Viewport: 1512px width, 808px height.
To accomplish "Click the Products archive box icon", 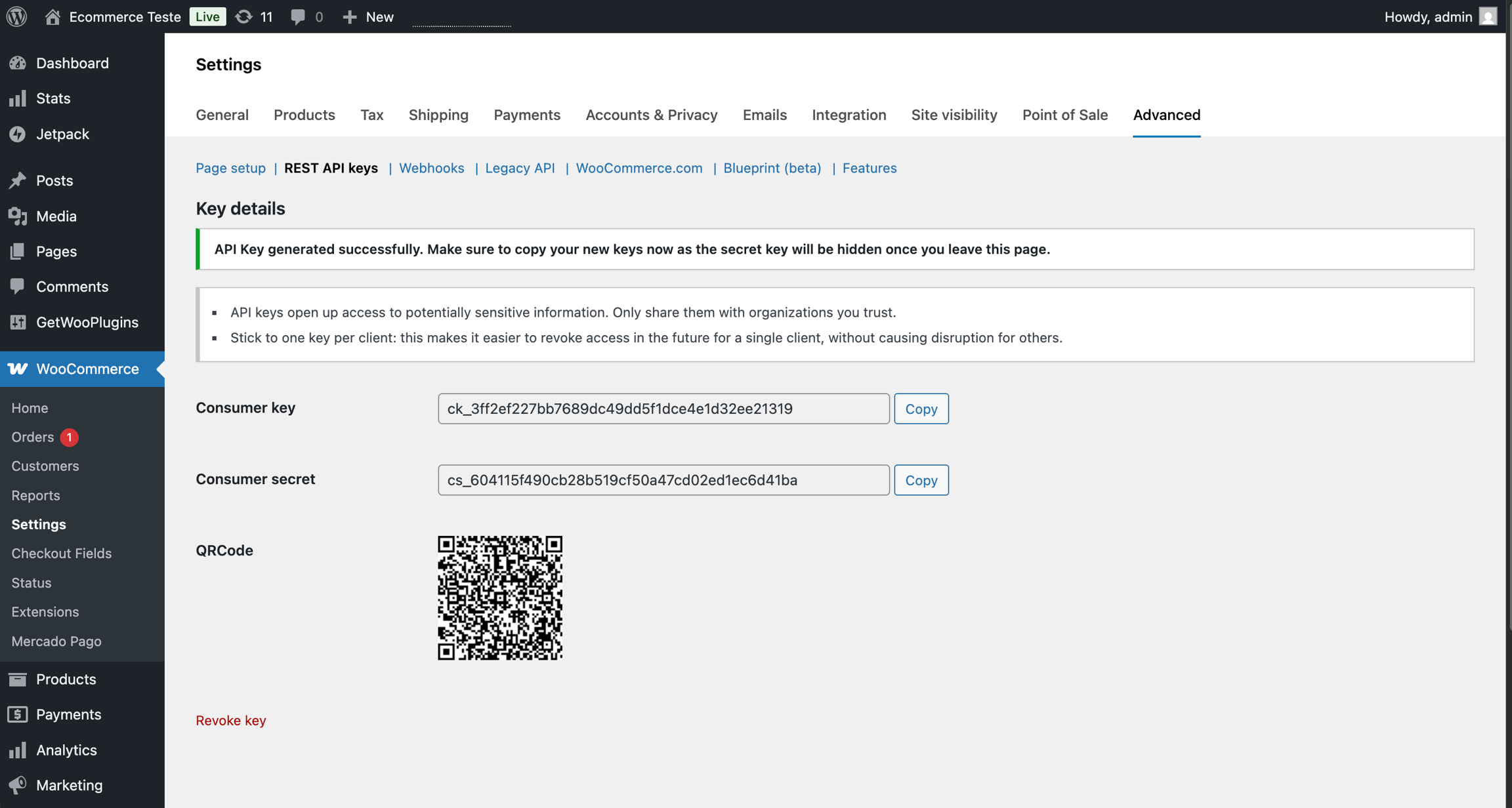I will tap(18, 679).
